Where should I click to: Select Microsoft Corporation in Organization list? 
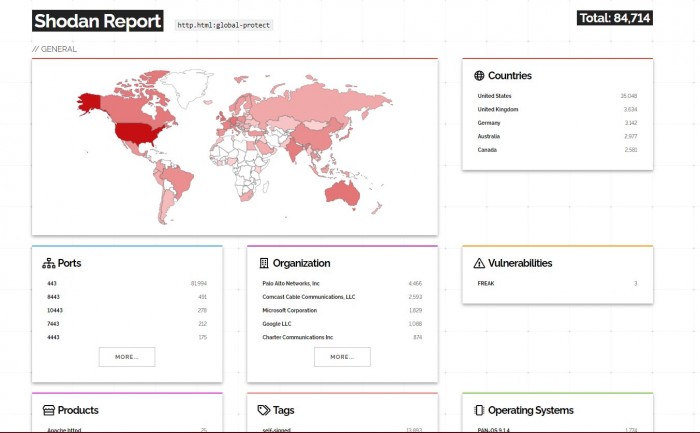pos(288,310)
